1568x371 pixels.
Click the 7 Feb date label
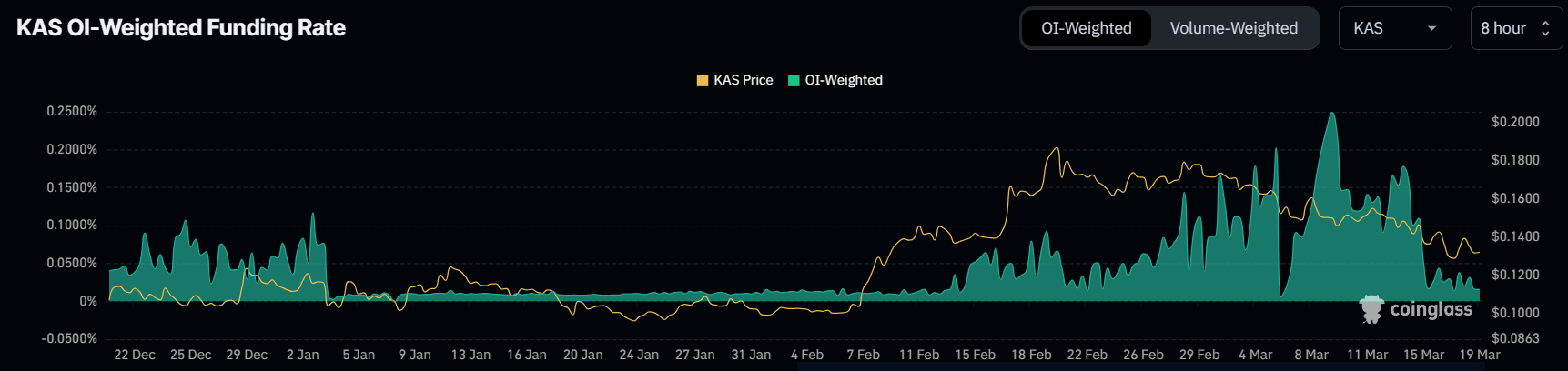(x=863, y=355)
